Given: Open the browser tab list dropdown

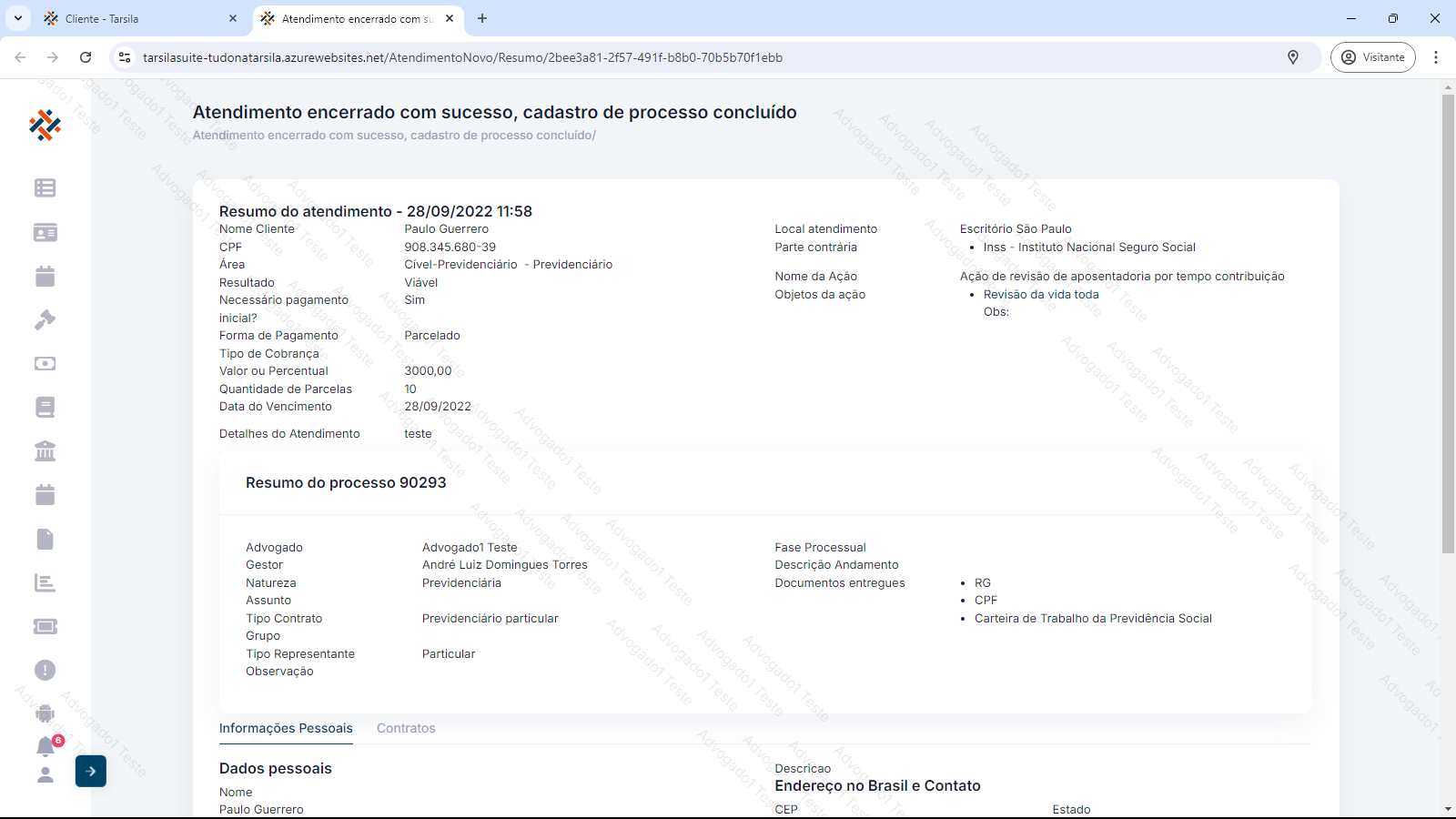Looking at the screenshot, I should pos(18,18).
